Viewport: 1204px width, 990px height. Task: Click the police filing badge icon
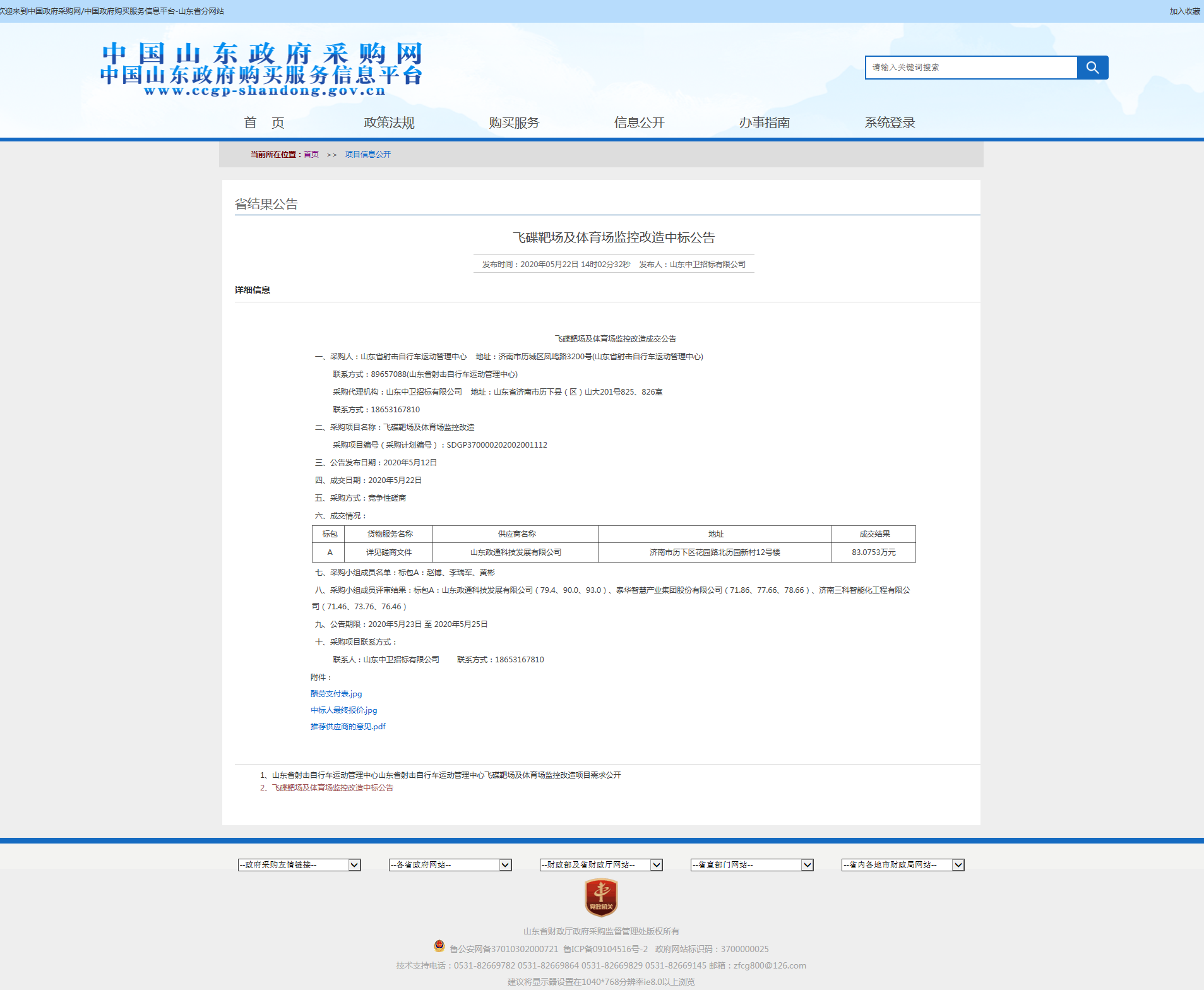pos(439,946)
